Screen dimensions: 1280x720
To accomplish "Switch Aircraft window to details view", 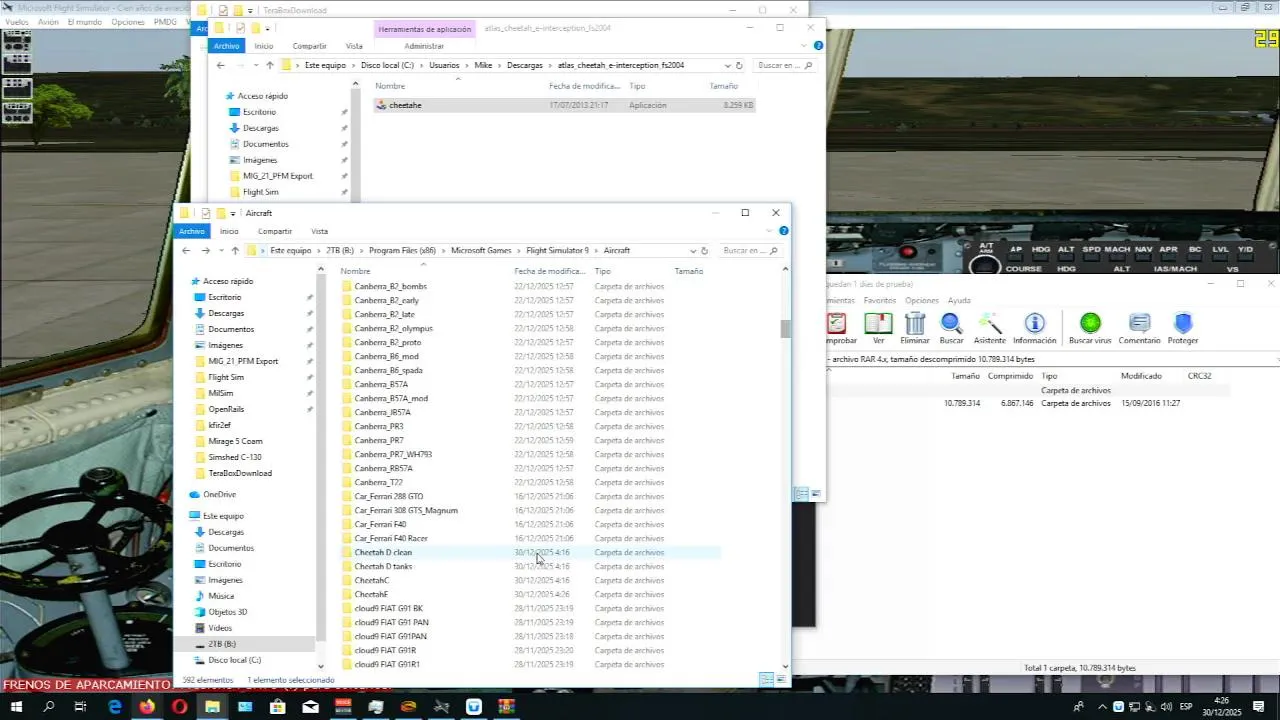I will tap(766, 680).
